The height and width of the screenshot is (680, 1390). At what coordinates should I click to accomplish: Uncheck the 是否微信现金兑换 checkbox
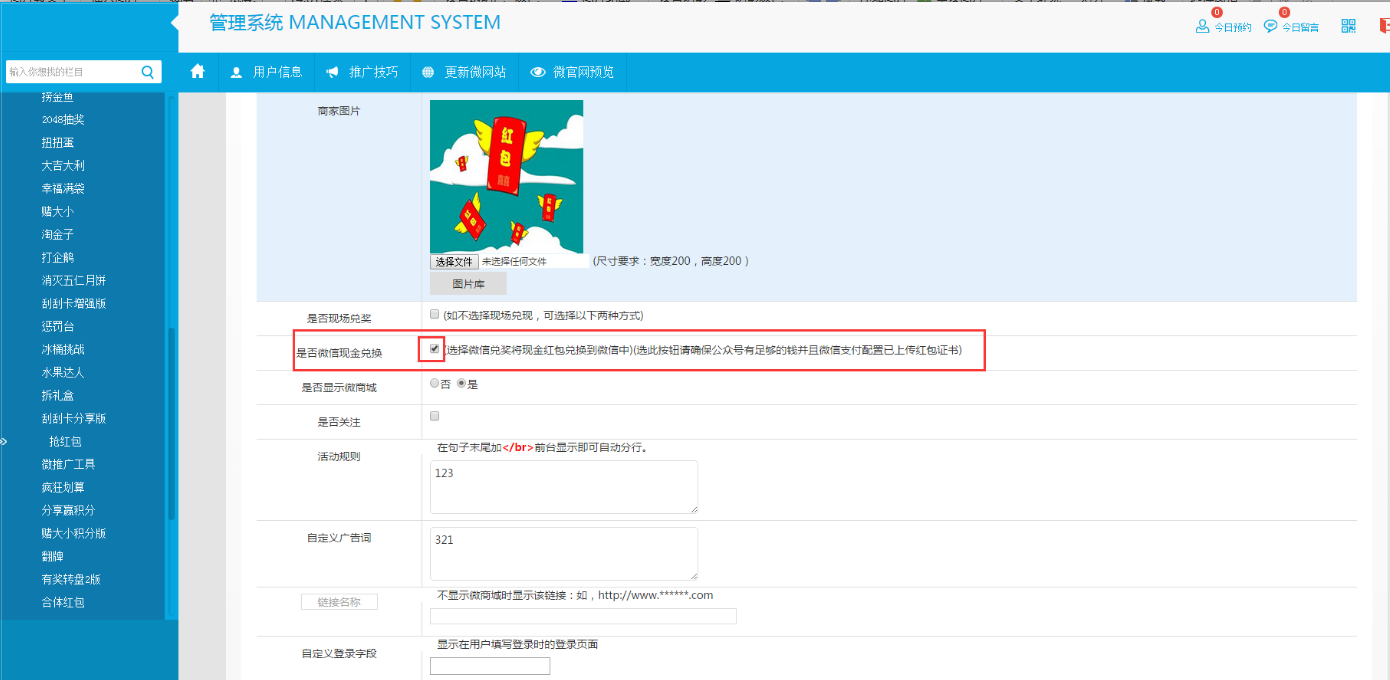tap(434, 349)
